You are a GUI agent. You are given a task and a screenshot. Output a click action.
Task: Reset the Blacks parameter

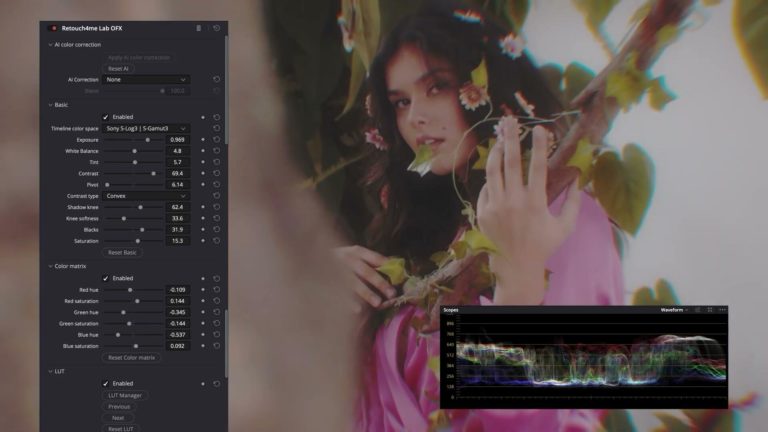[x=216, y=230]
